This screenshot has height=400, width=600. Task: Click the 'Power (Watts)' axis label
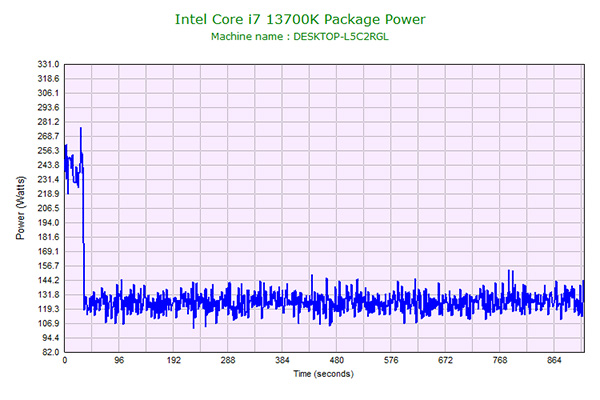tap(21, 208)
